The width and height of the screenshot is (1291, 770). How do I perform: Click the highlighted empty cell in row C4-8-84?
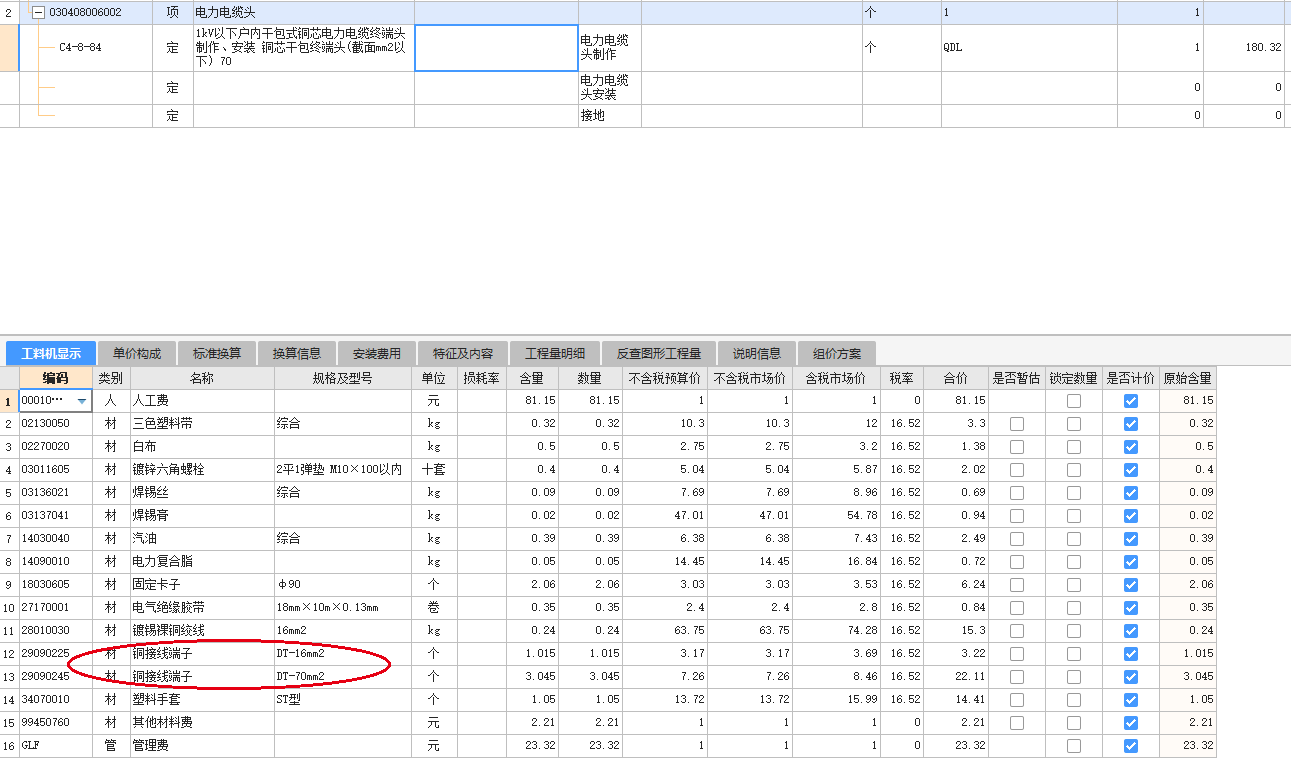click(496, 48)
